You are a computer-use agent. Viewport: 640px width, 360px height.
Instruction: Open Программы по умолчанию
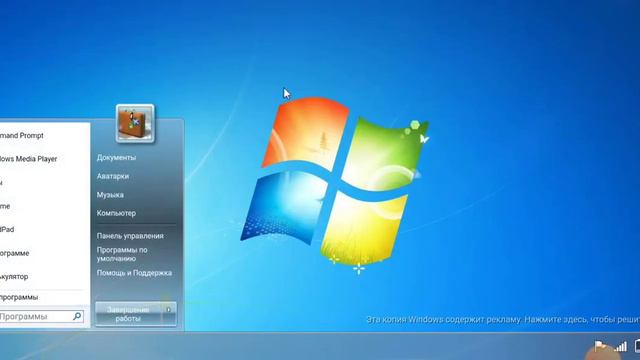[x=122, y=254]
